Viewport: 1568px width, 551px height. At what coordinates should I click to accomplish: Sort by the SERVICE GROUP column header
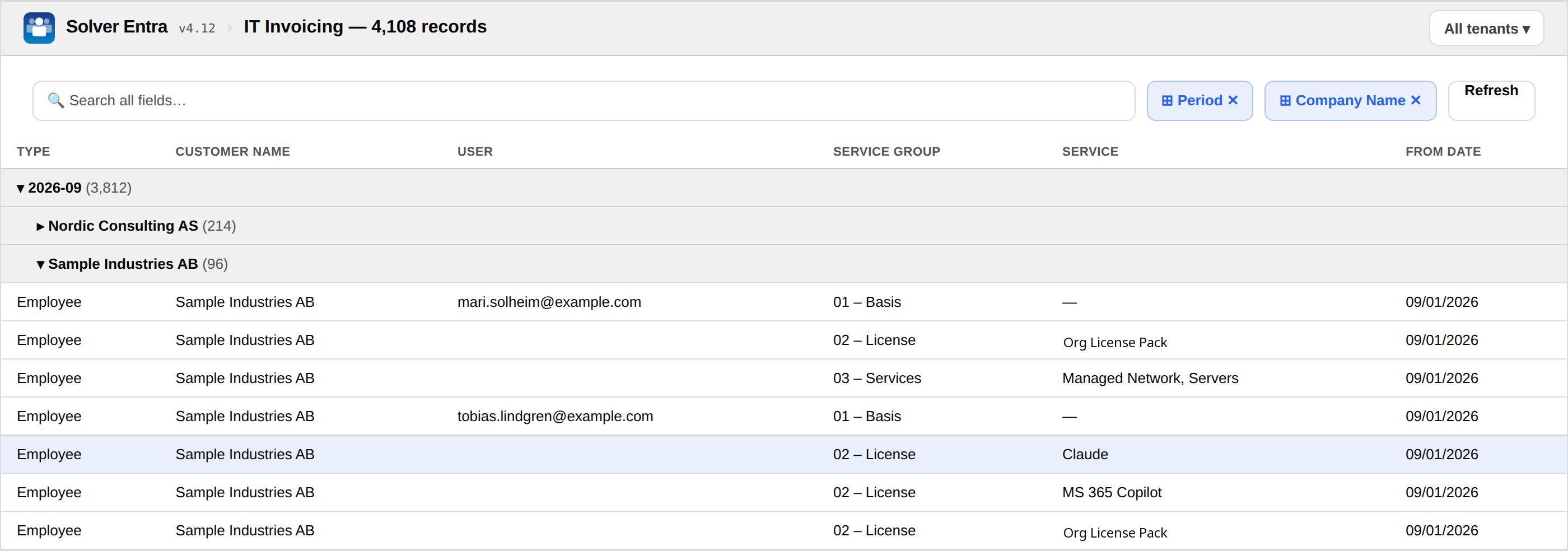click(x=886, y=152)
